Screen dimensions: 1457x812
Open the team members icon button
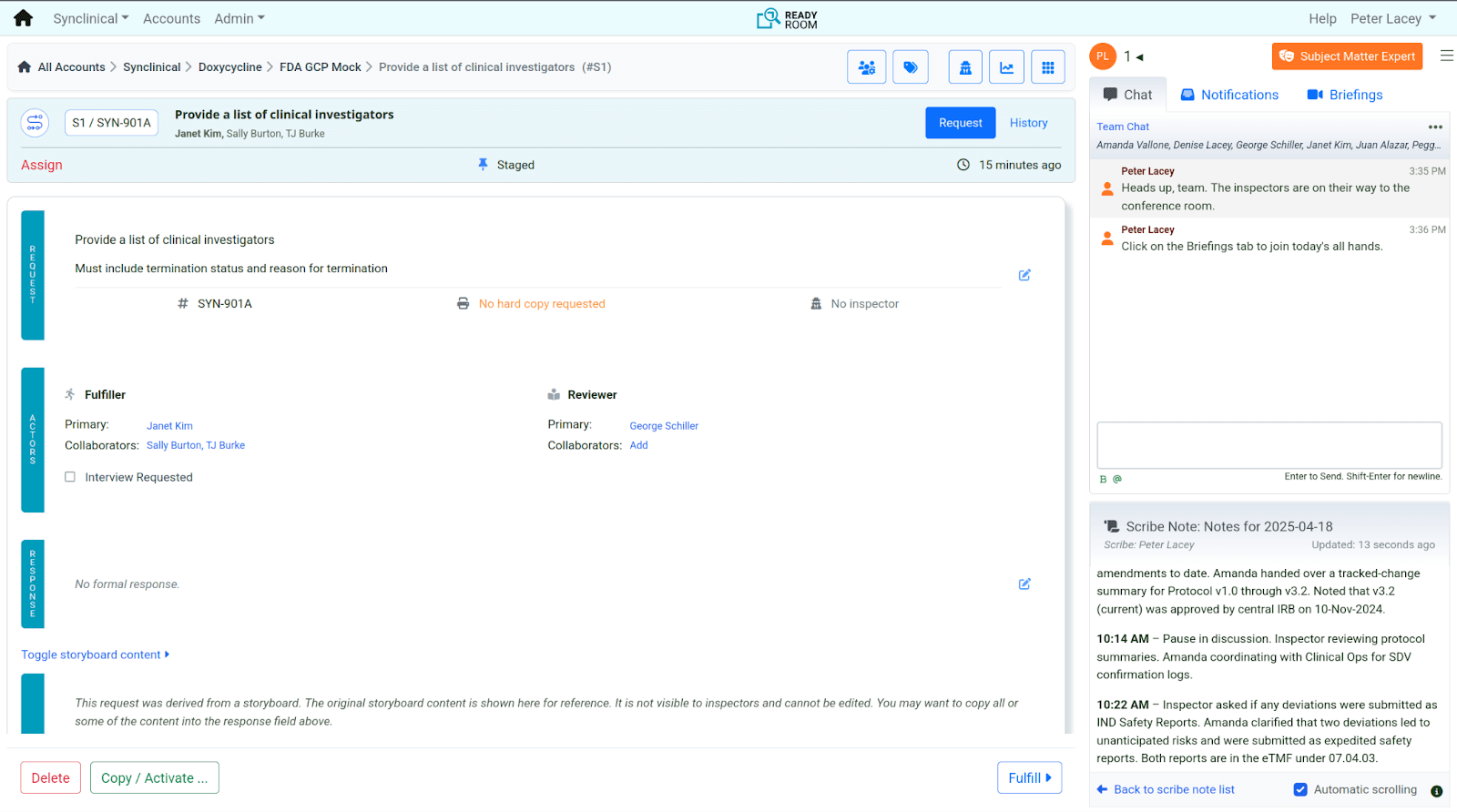[x=866, y=67]
